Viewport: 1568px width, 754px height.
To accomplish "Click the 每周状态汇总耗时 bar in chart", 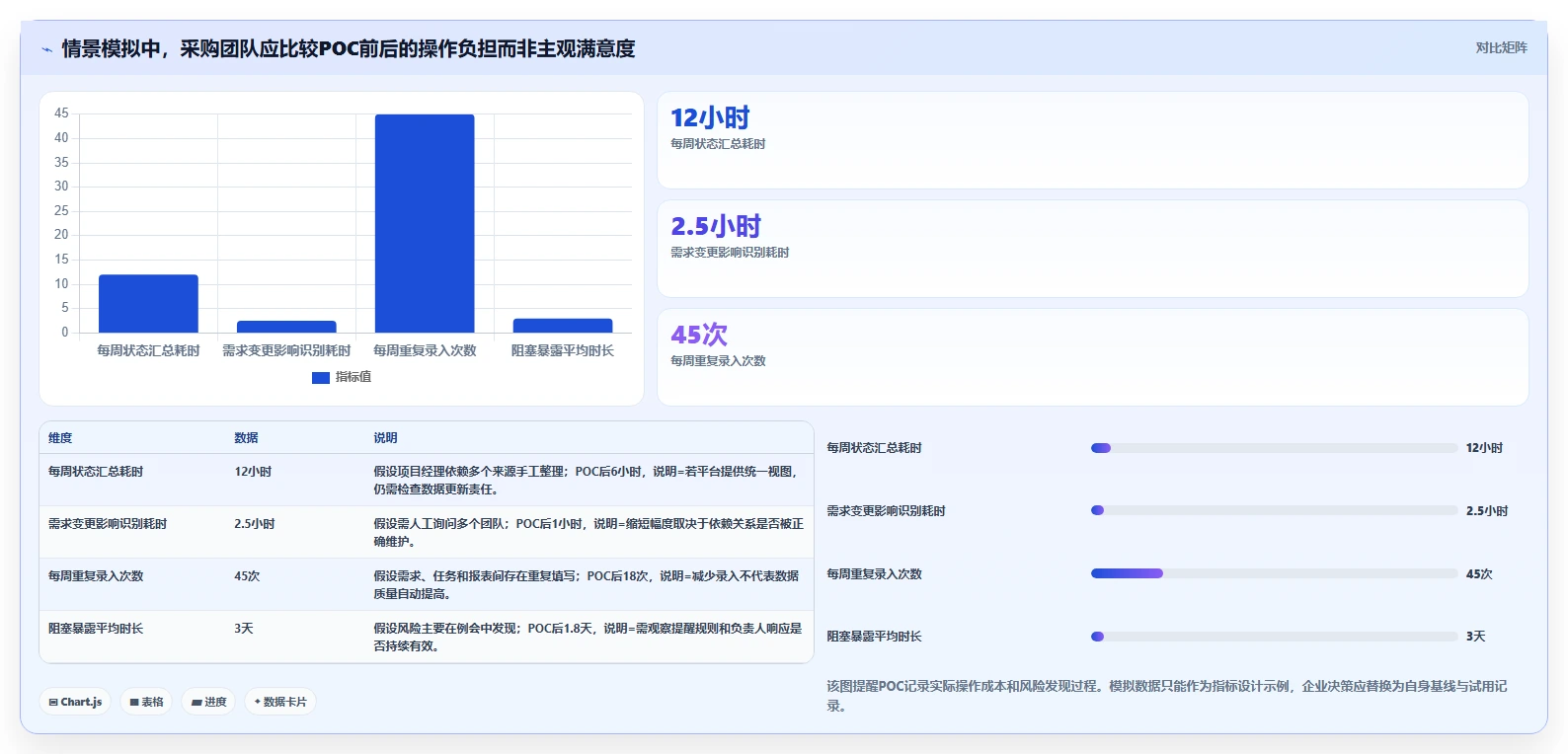I will tap(148, 304).
